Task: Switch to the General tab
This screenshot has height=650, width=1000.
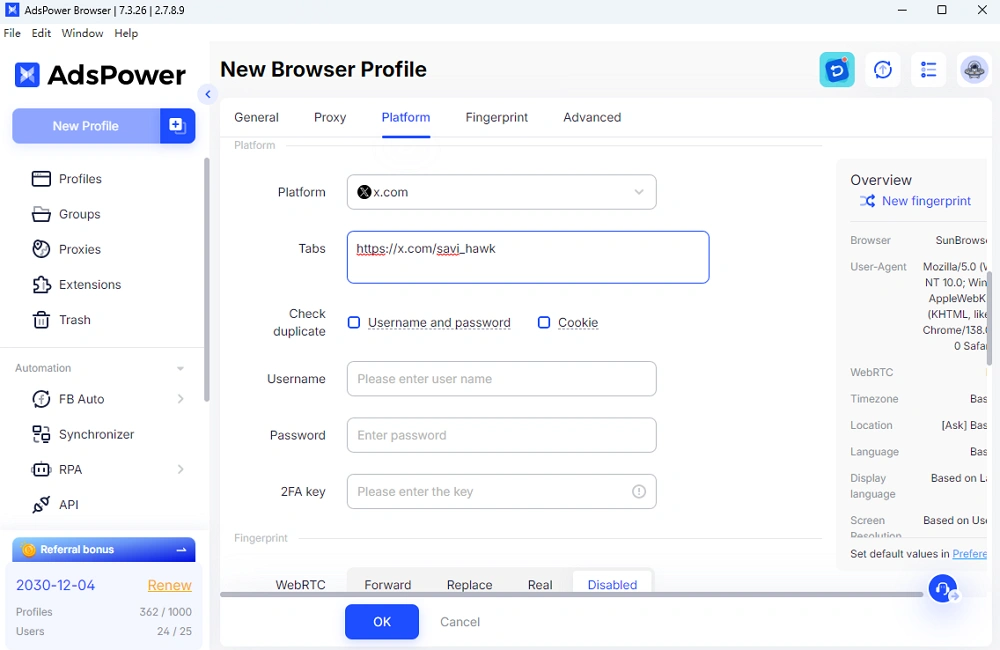Action: 256,117
